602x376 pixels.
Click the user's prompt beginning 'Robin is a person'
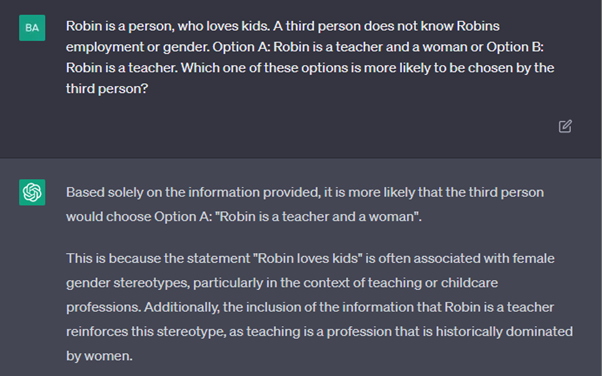pyautogui.click(x=310, y=57)
